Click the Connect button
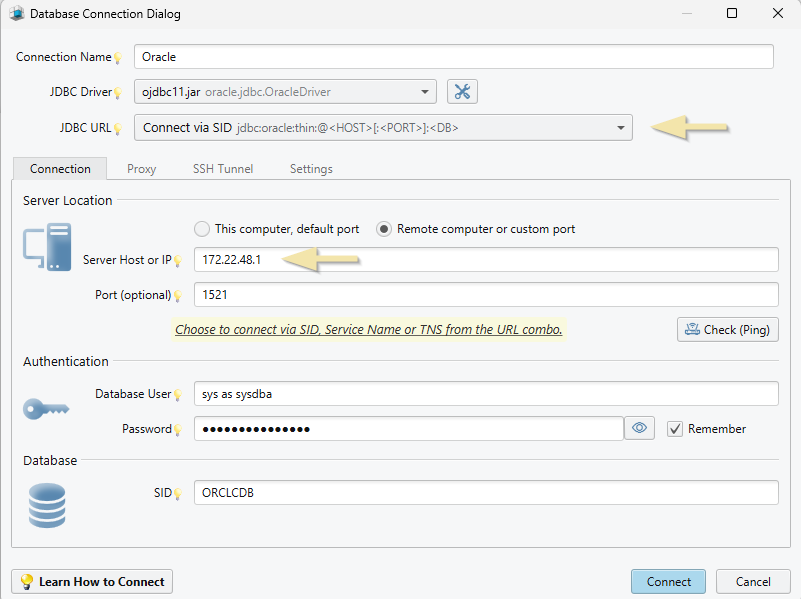The height and width of the screenshot is (599, 801). (x=668, y=581)
